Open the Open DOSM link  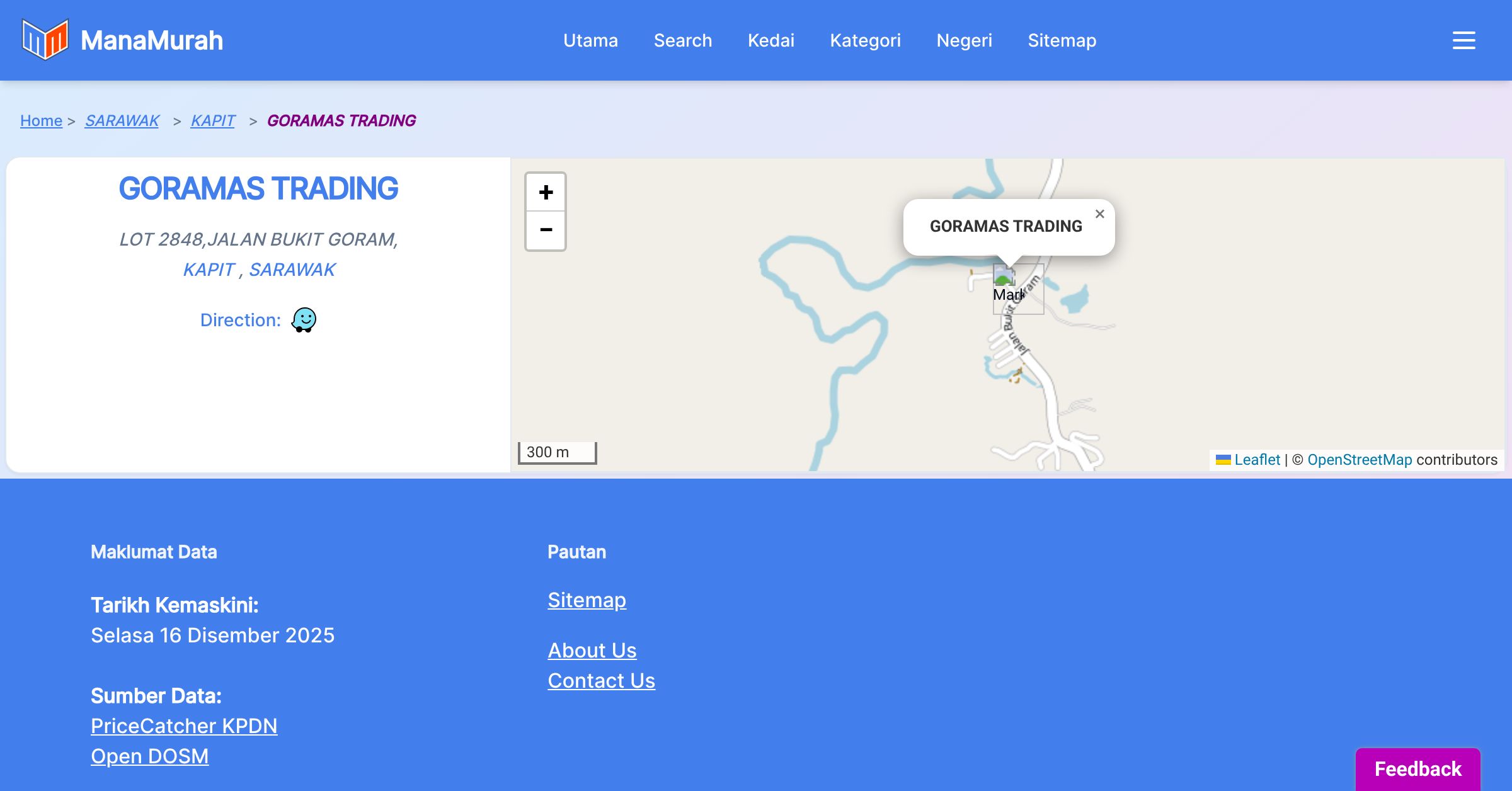point(149,756)
